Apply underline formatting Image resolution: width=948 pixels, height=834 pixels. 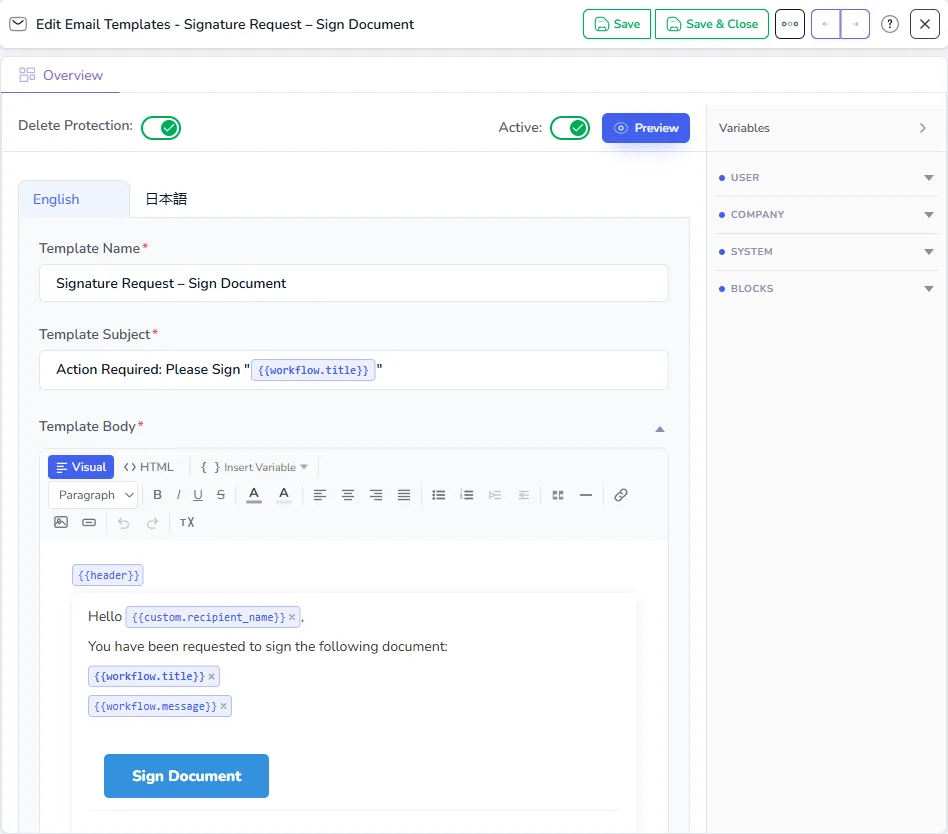(198, 495)
